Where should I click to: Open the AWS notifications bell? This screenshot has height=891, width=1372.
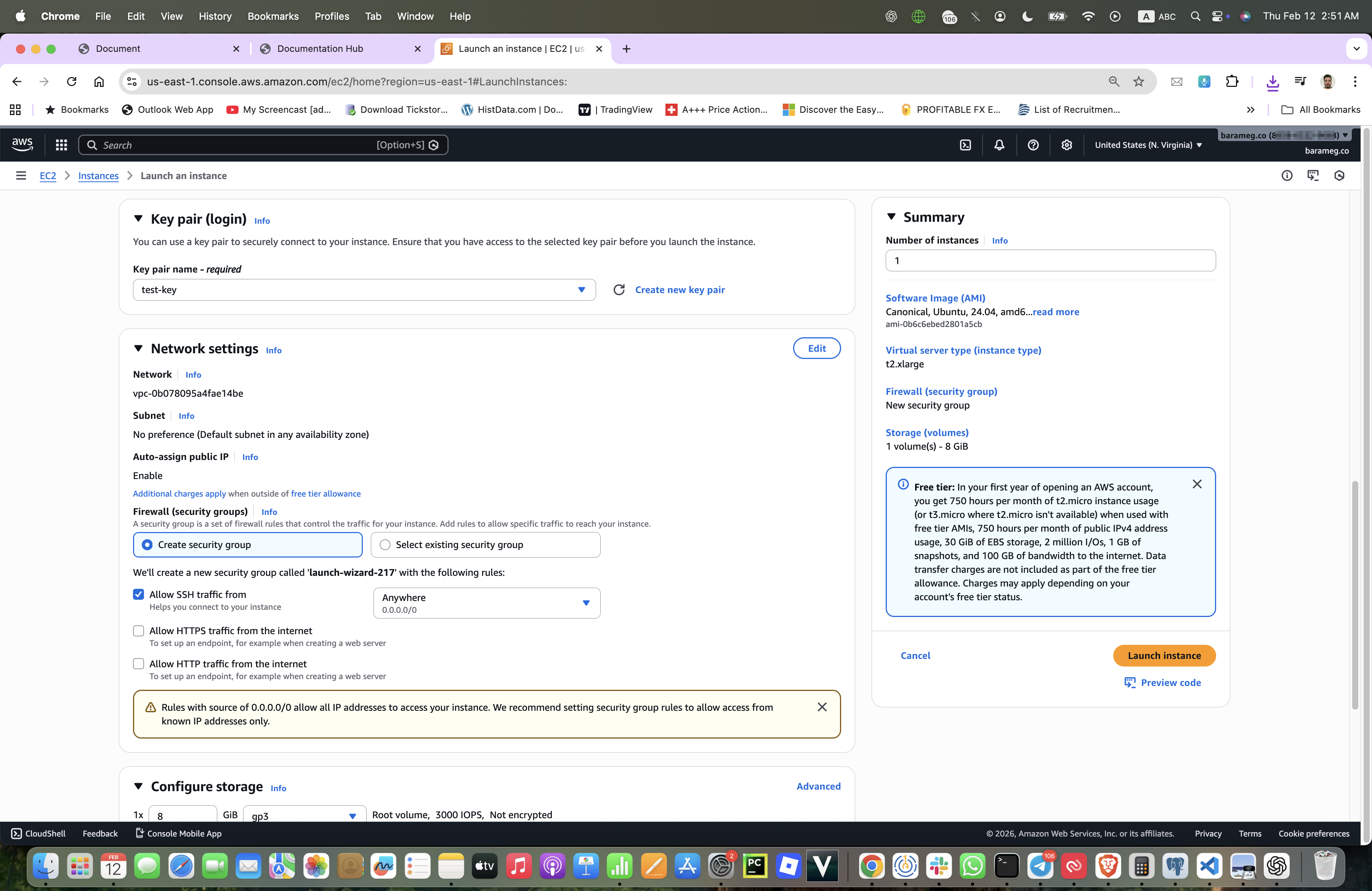pos(999,145)
